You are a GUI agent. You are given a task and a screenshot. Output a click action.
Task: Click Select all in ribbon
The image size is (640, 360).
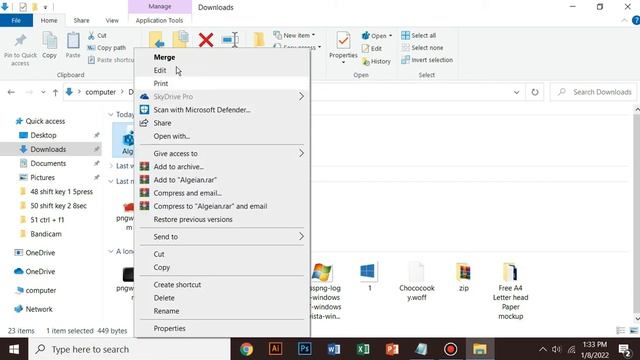(x=419, y=36)
